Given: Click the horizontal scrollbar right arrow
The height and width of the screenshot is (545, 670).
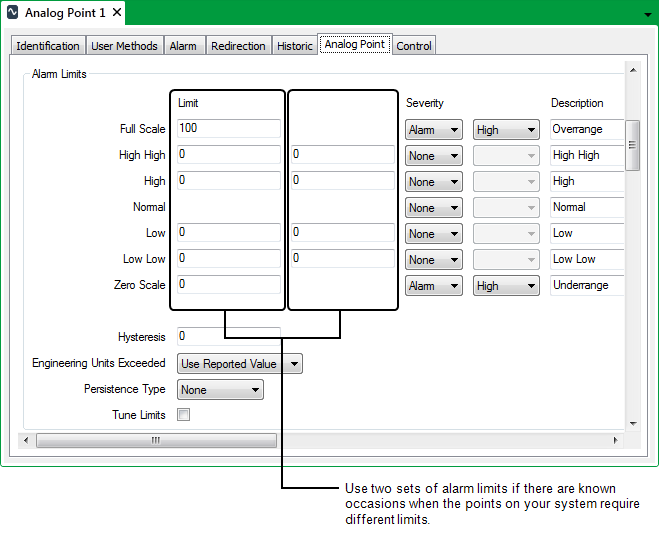Looking at the screenshot, I should click(617, 440).
